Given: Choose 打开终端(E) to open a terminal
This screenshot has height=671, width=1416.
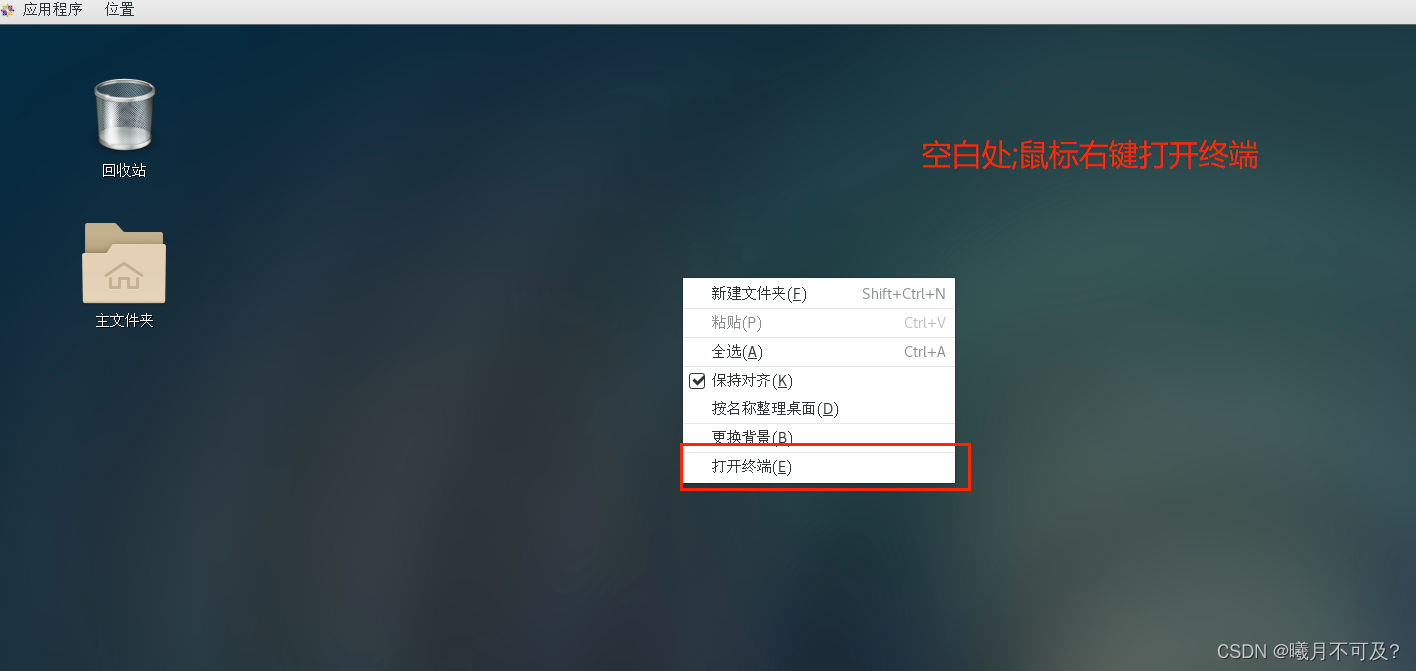Looking at the screenshot, I should point(818,467).
